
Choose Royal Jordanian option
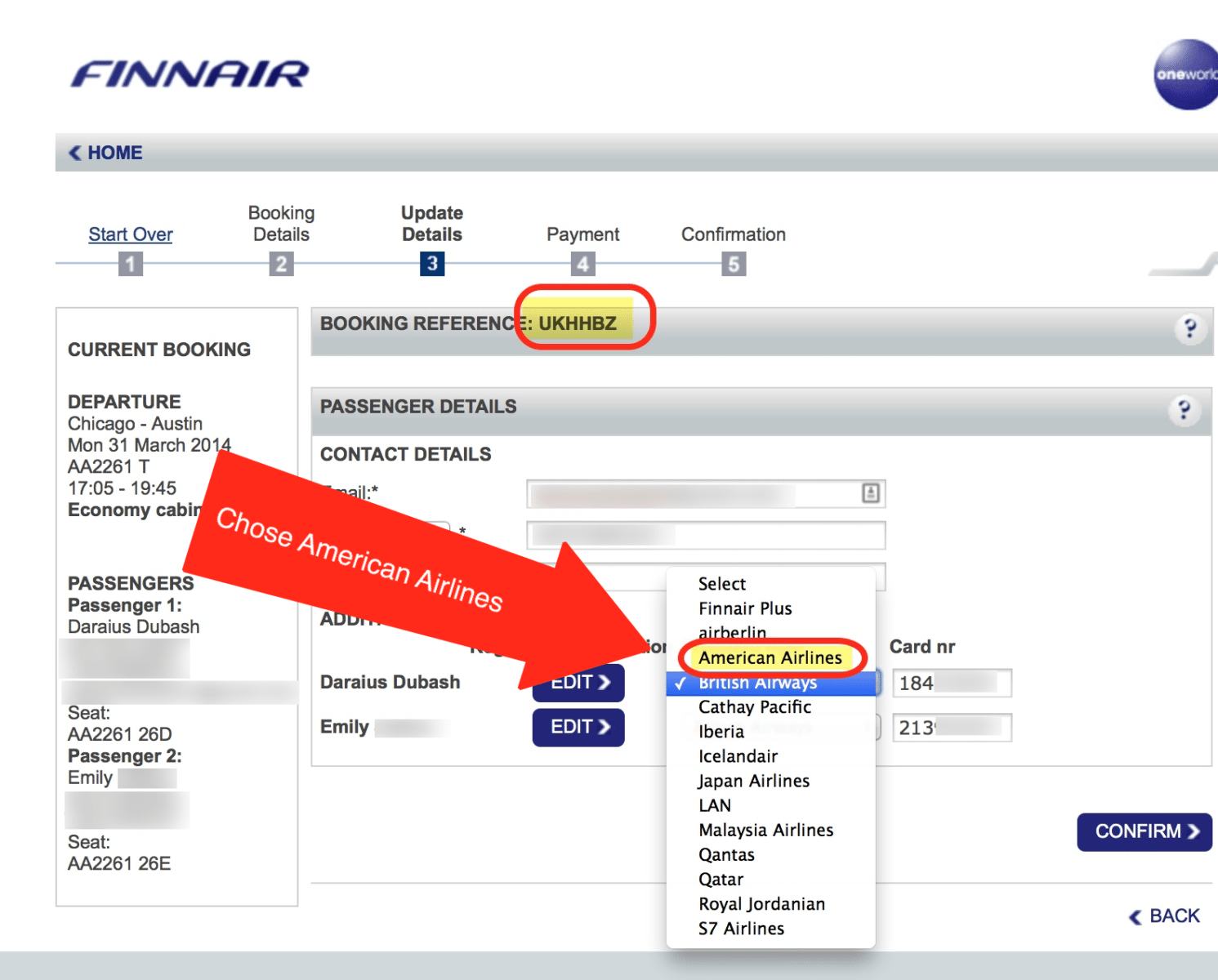click(770, 904)
